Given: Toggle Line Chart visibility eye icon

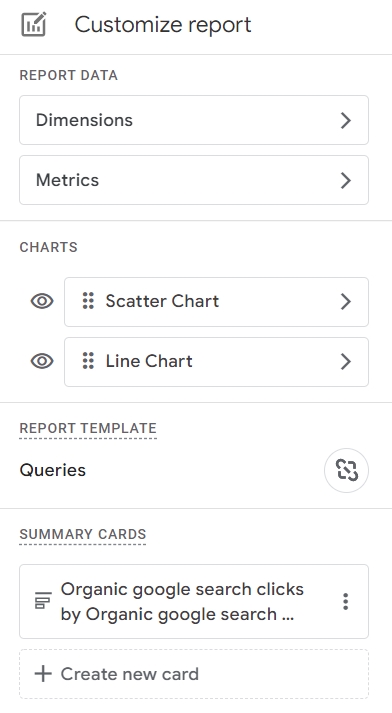Looking at the screenshot, I should tap(42, 361).
